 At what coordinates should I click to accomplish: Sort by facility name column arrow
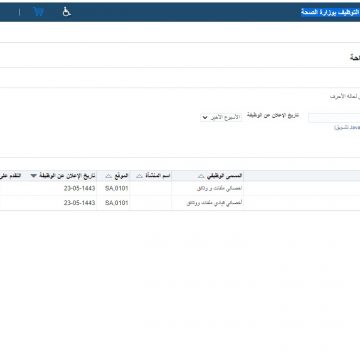point(139,176)
